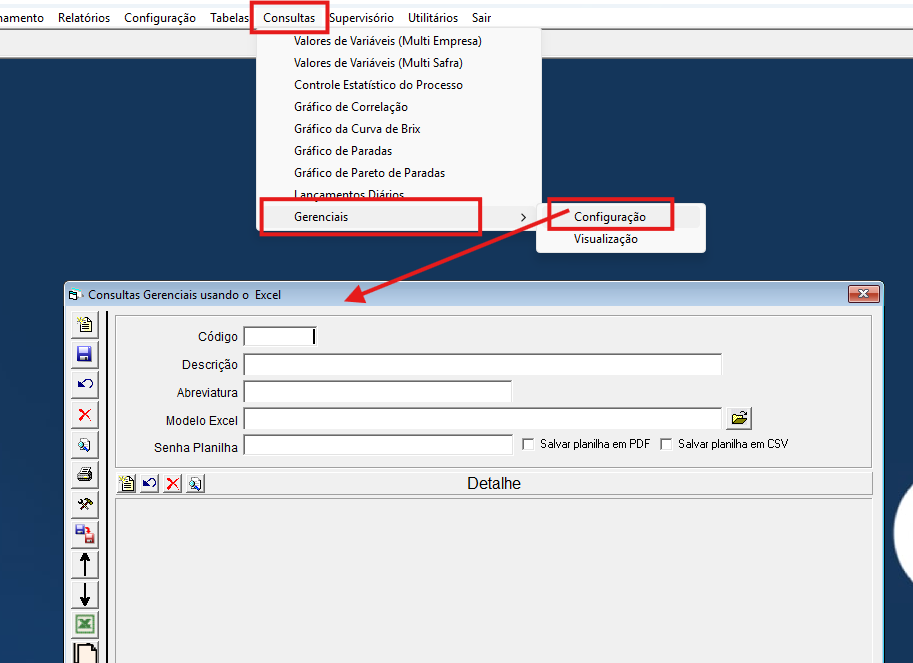
Task: Click the blue floppy disk Save icon
Action: [x=85, y=354]
